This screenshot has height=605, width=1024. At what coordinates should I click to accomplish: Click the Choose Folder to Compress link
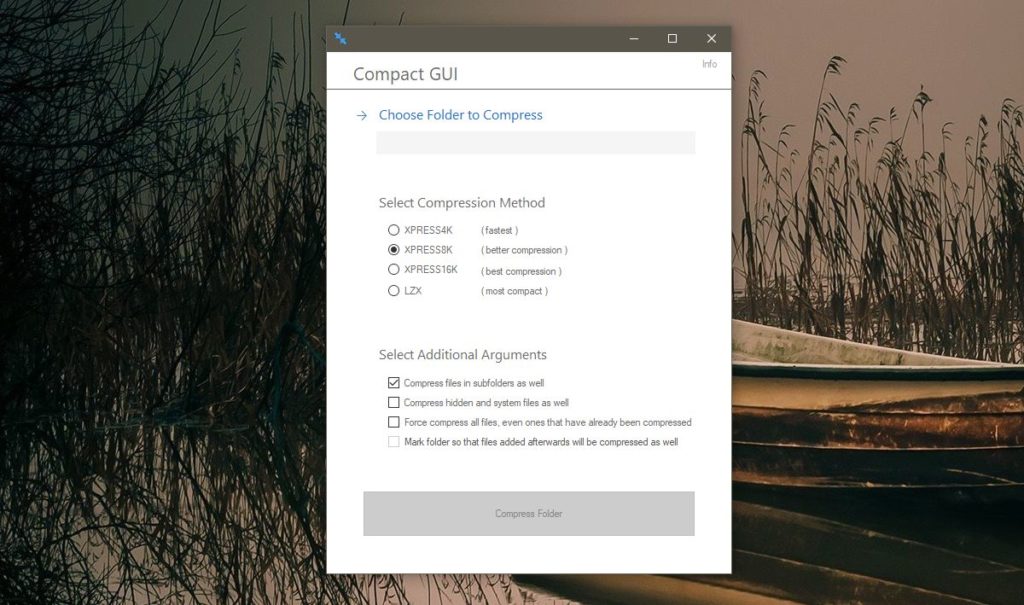[x=460, y=115]
